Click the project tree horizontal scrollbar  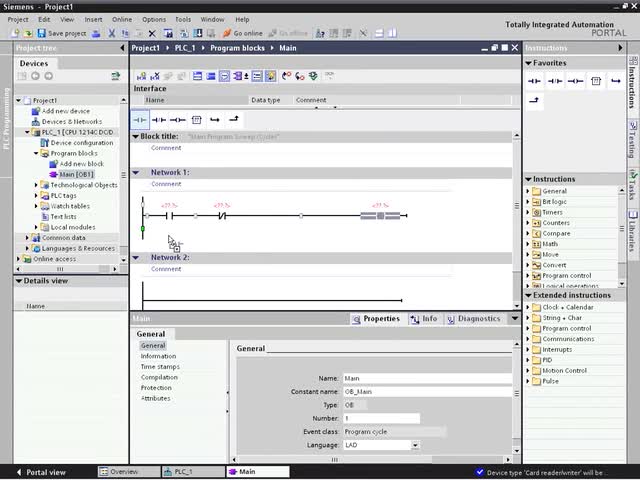point(66,269)
